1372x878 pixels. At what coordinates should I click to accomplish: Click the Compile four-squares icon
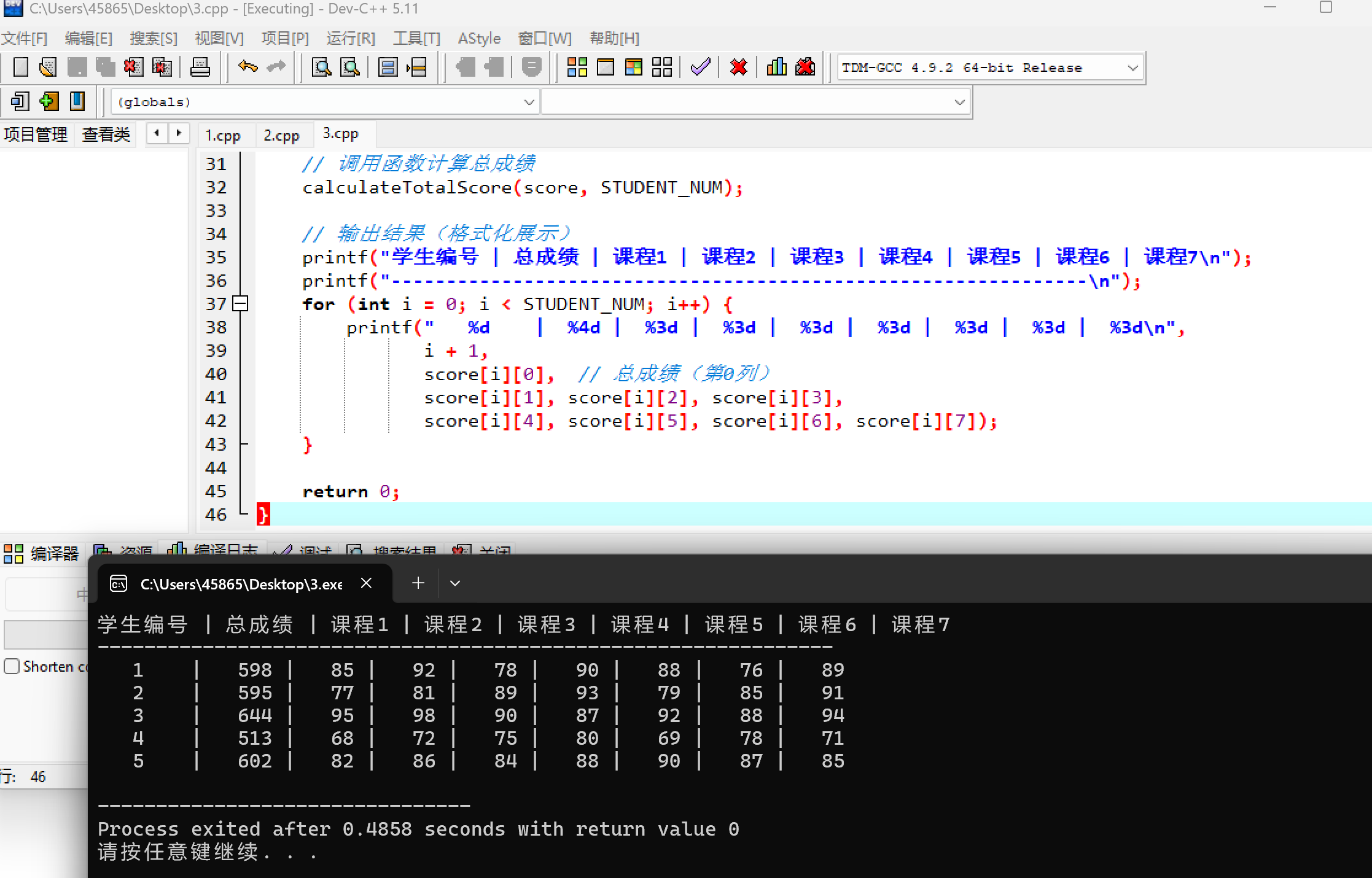(577, 67)
